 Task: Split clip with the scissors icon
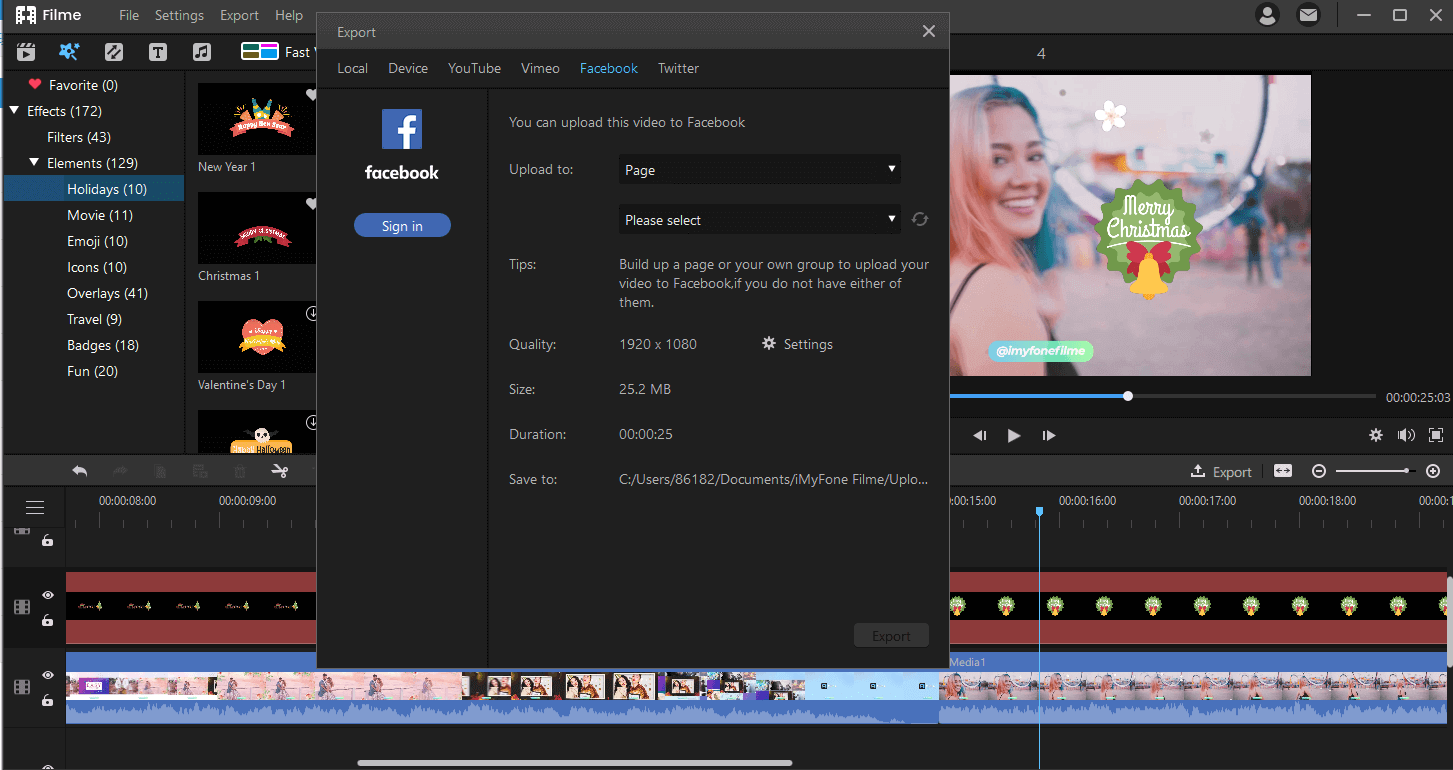coord(279,470)
